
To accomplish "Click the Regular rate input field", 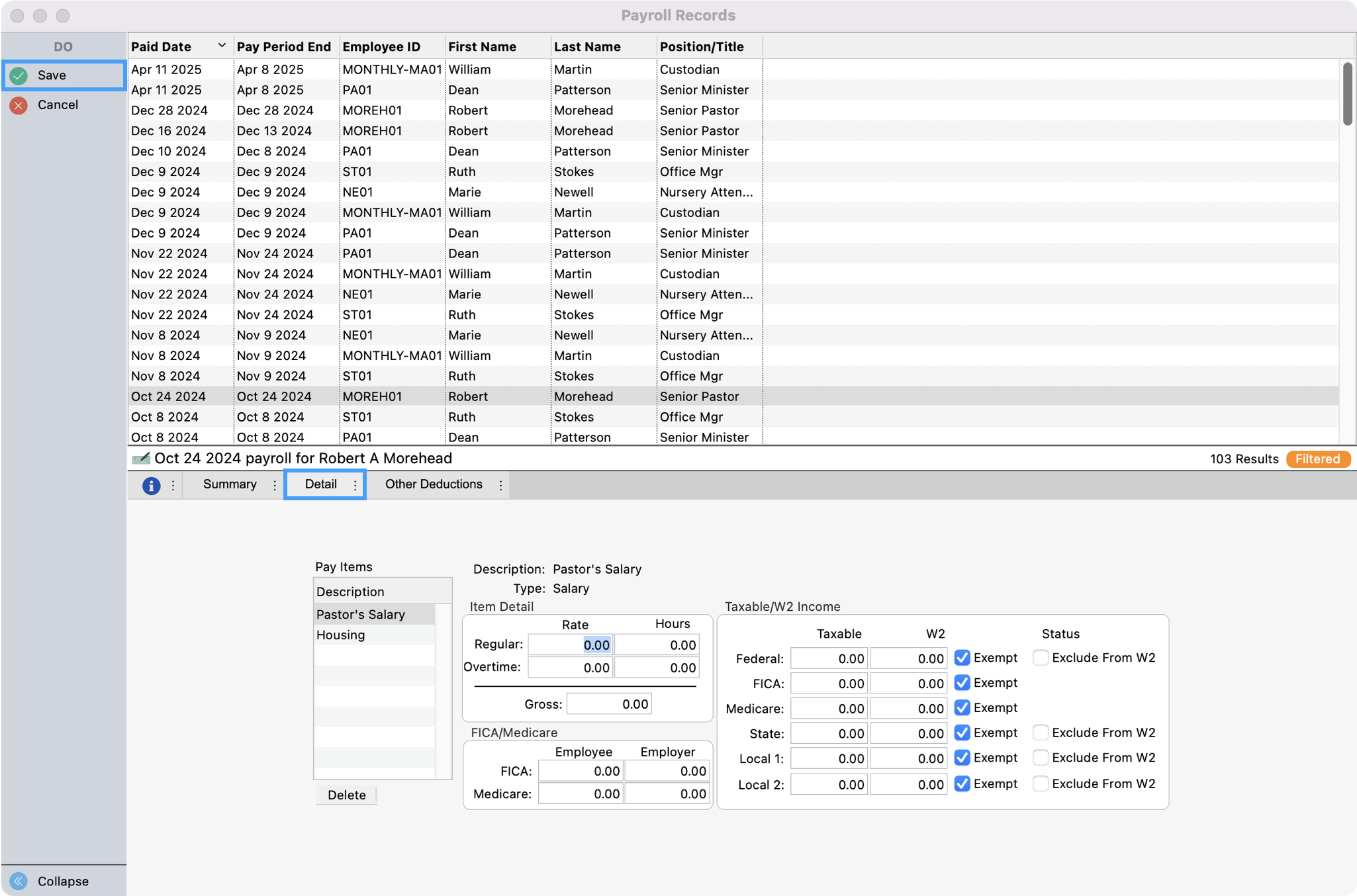I will 569,644.
